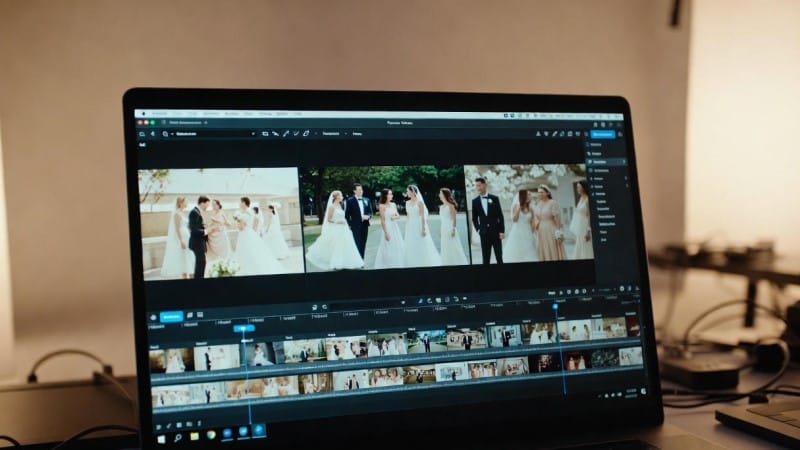This screenshot has width=800, height=450.
Task: Click the green window zoom button
Action: point(153,122)
